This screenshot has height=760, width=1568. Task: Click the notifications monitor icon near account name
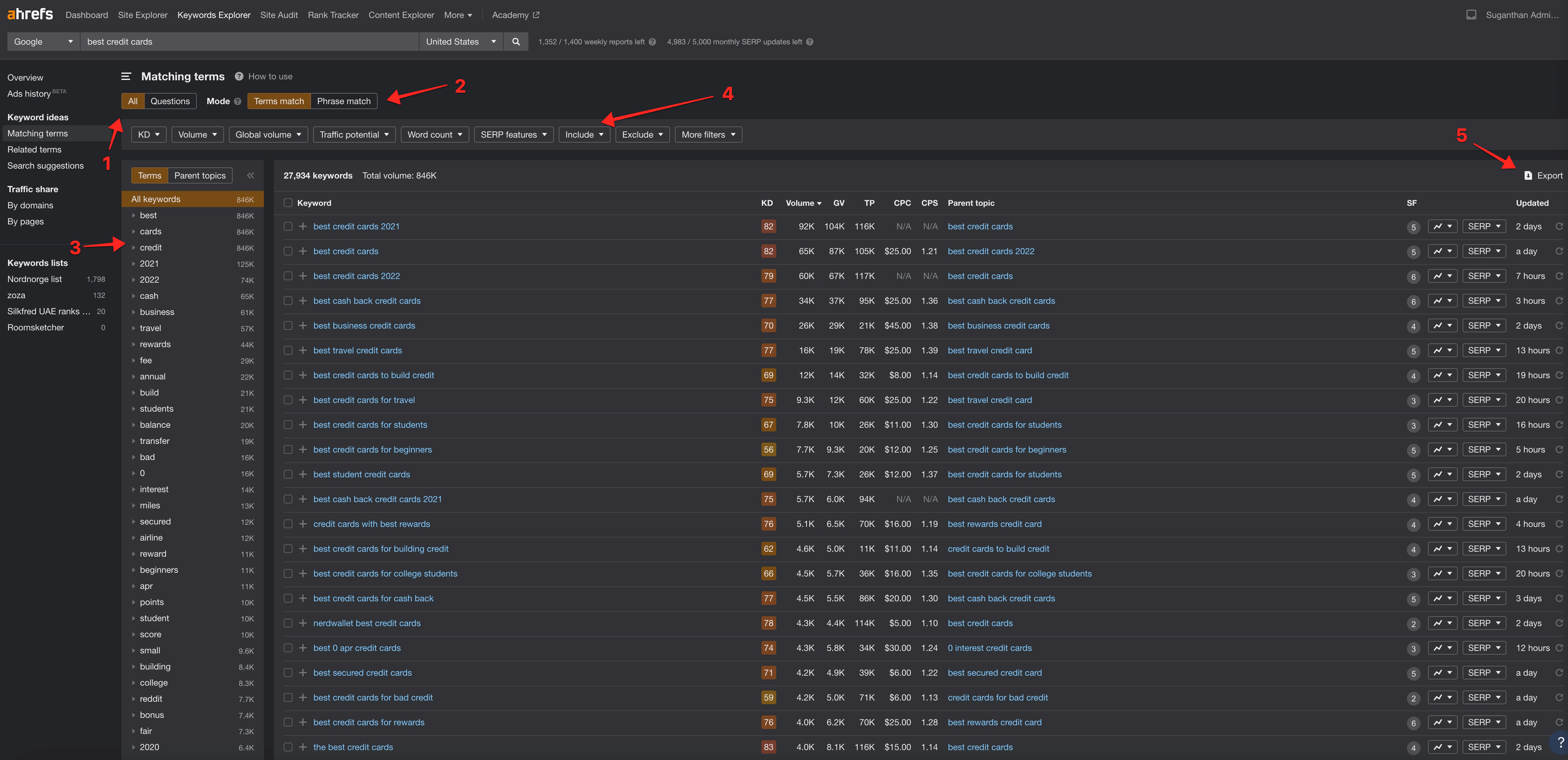tap(1471, 15)
